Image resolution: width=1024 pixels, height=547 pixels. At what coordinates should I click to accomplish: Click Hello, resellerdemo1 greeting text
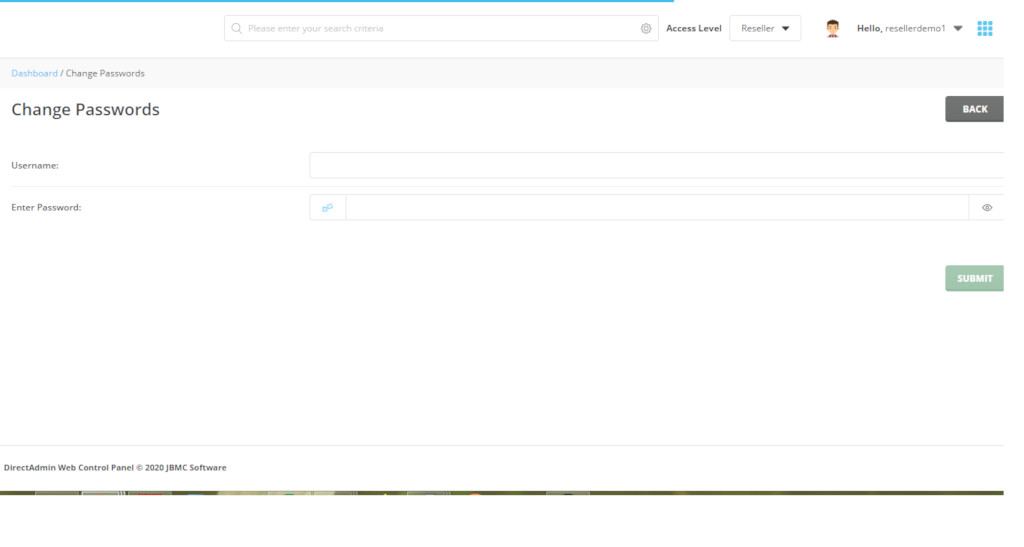pyautogui.click(x=901, y=28)
